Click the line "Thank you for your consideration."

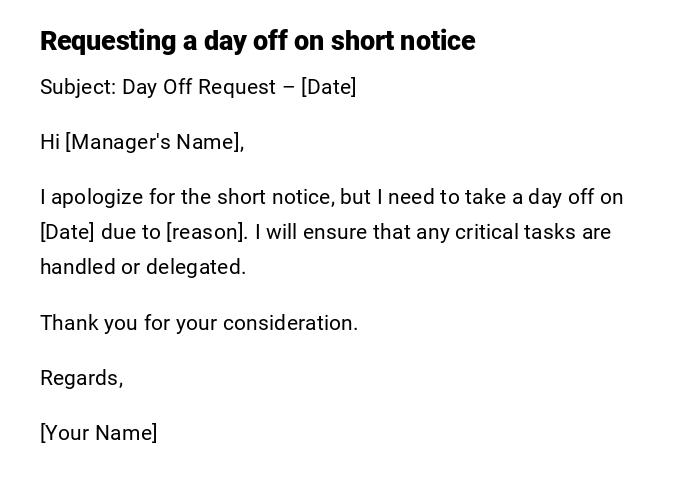pos(199,323)
